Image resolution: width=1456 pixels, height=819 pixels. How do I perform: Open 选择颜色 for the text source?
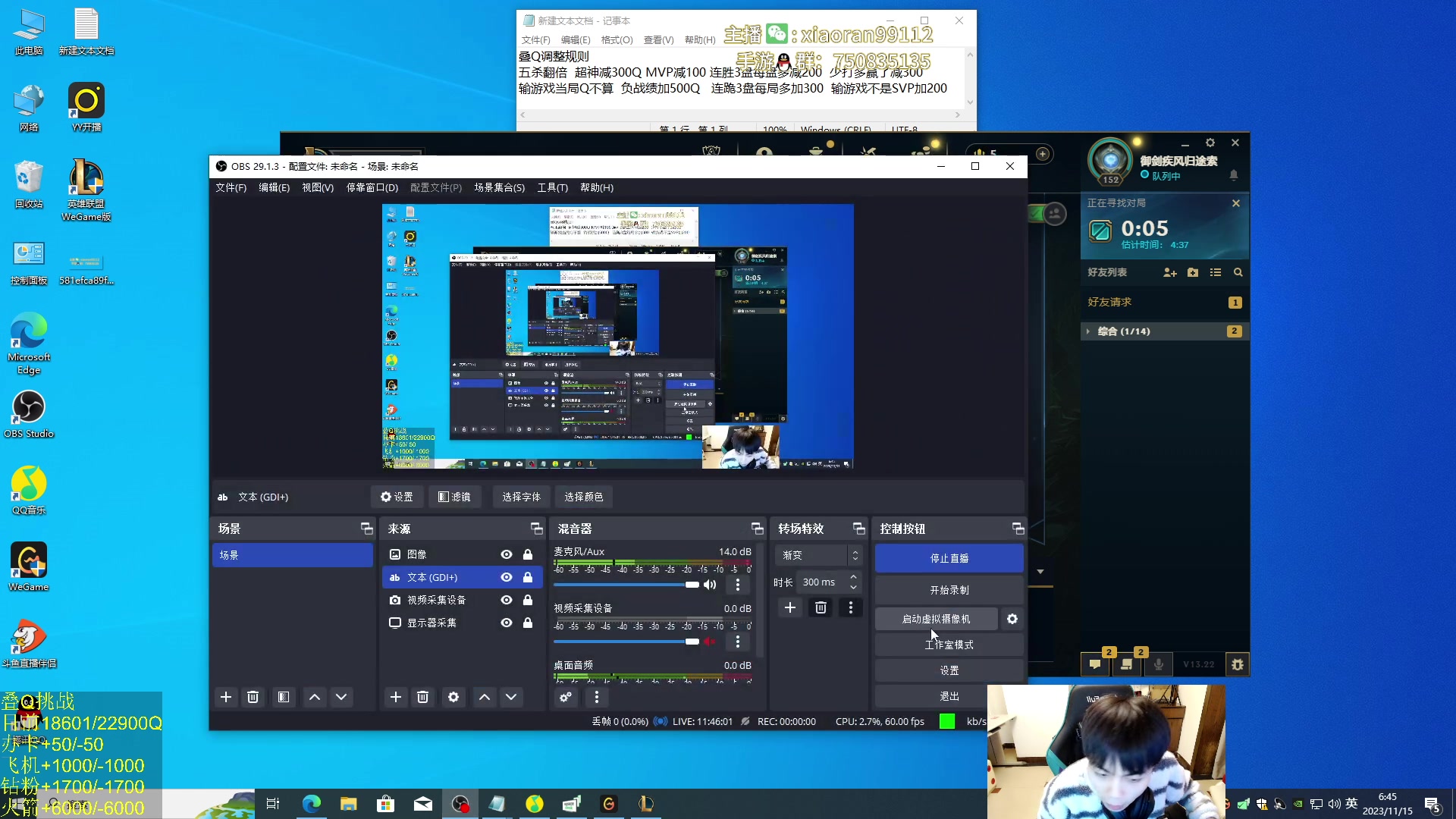tap(584, 497)
